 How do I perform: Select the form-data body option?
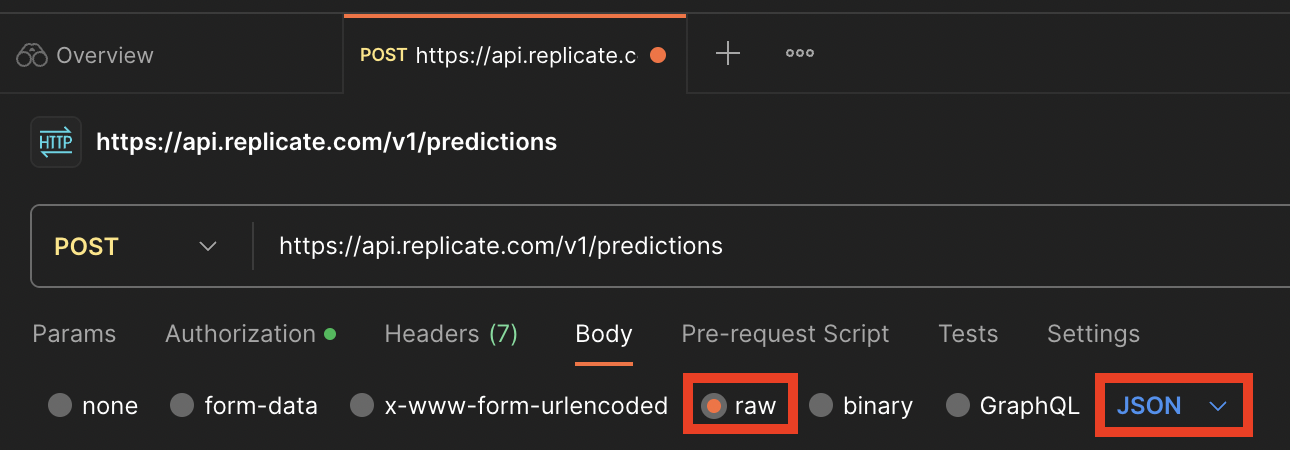[182, 405]
